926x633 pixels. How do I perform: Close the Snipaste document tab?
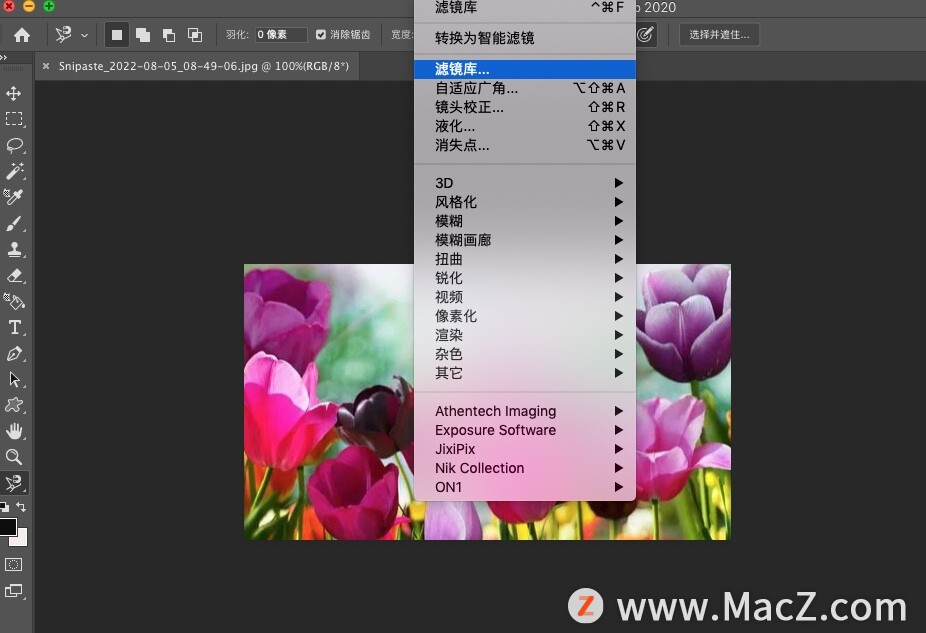46,66
